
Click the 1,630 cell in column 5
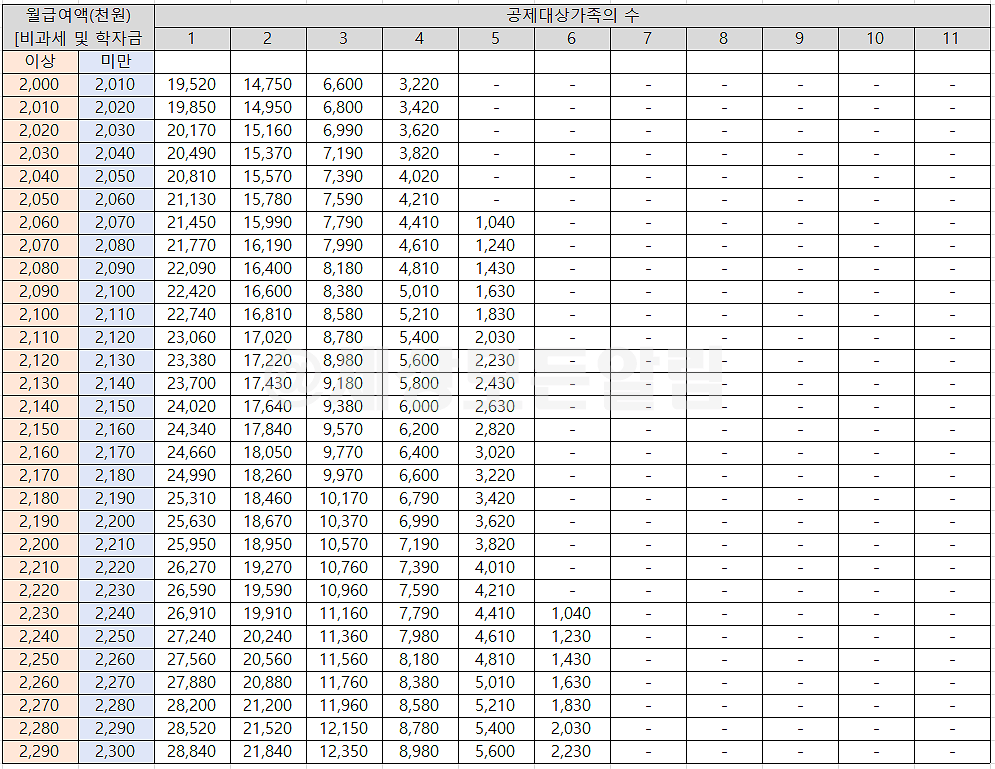pyautogui.click(x=496, y=292)
